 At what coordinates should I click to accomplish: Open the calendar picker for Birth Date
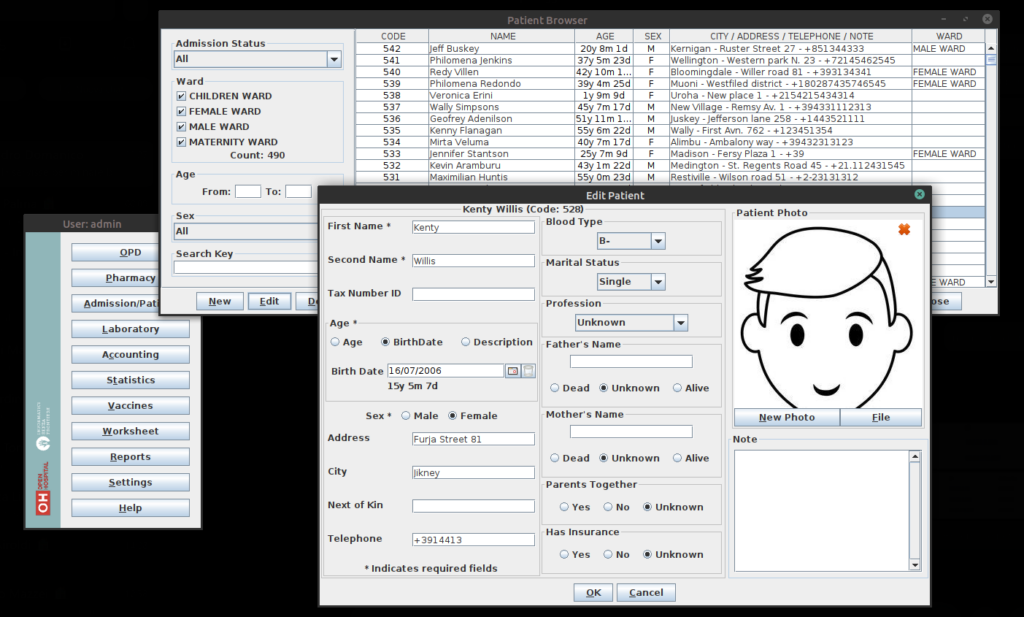[512, 371]
